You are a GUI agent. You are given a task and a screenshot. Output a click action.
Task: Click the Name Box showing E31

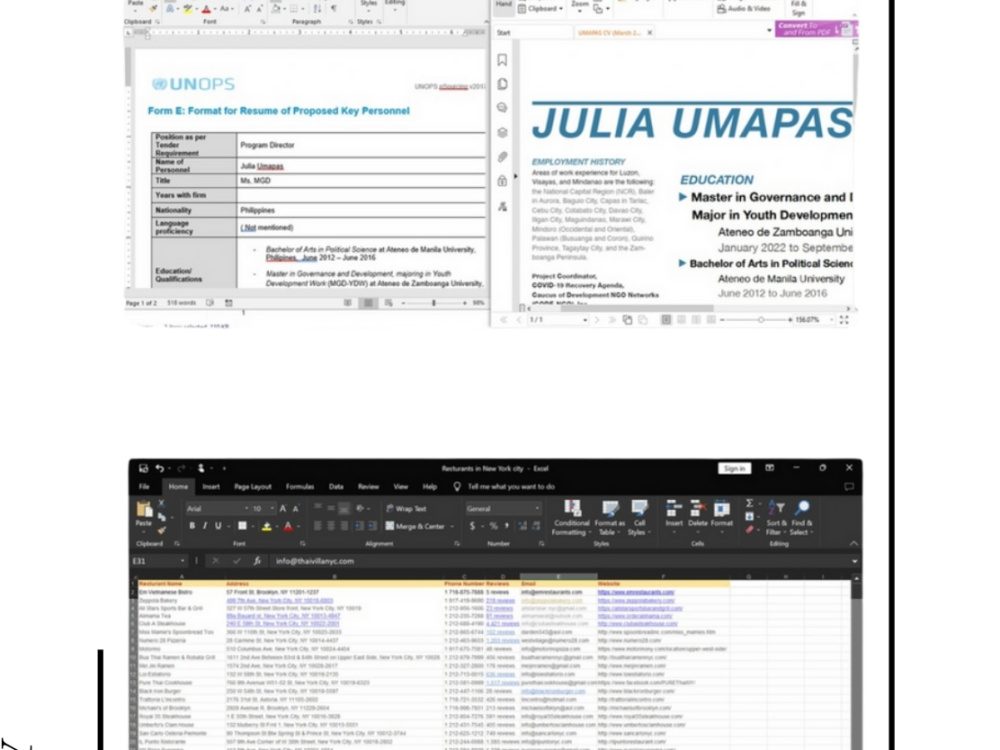158,561
